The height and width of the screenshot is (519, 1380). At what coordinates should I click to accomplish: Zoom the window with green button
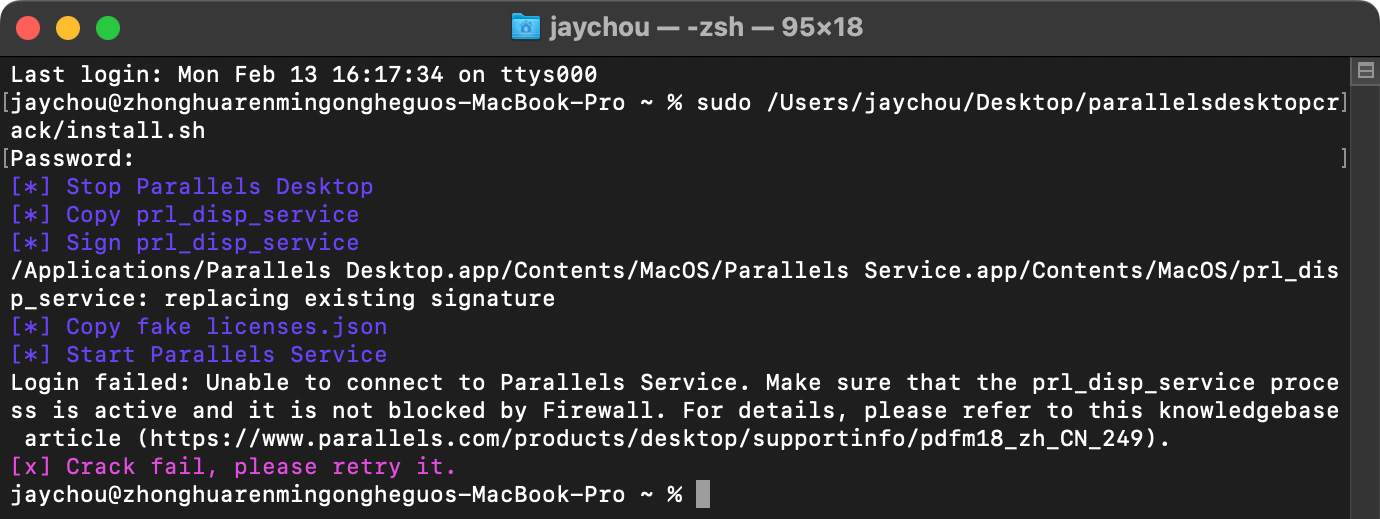(x=108, y=28)
